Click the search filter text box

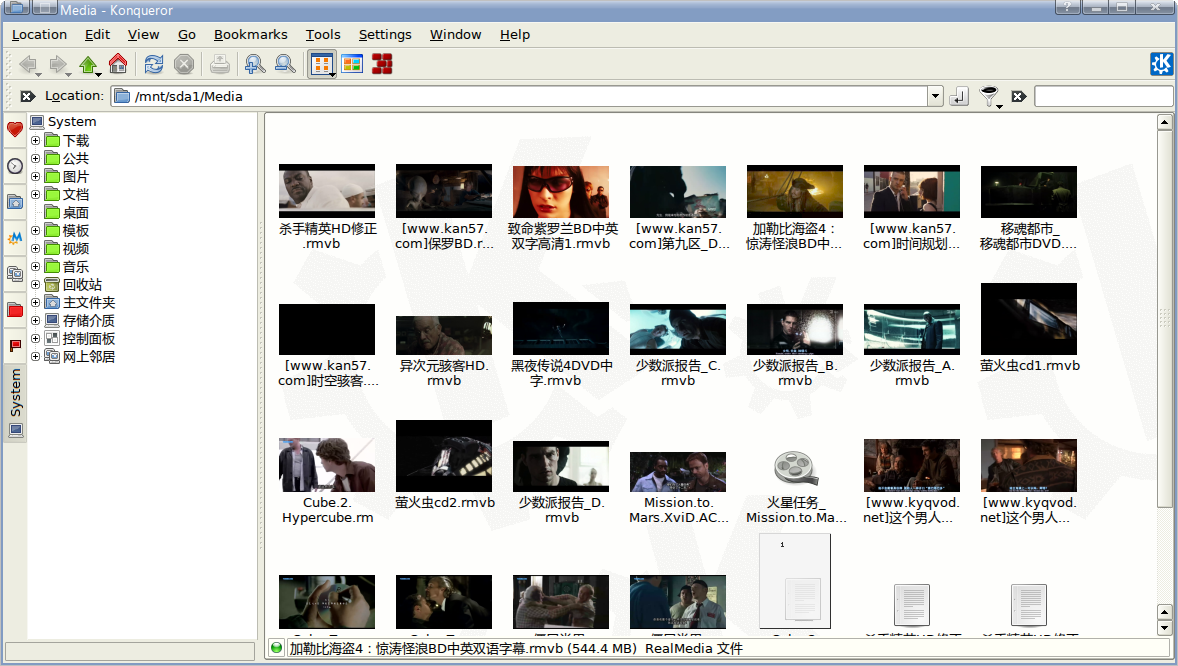[x=1103, y=96]
